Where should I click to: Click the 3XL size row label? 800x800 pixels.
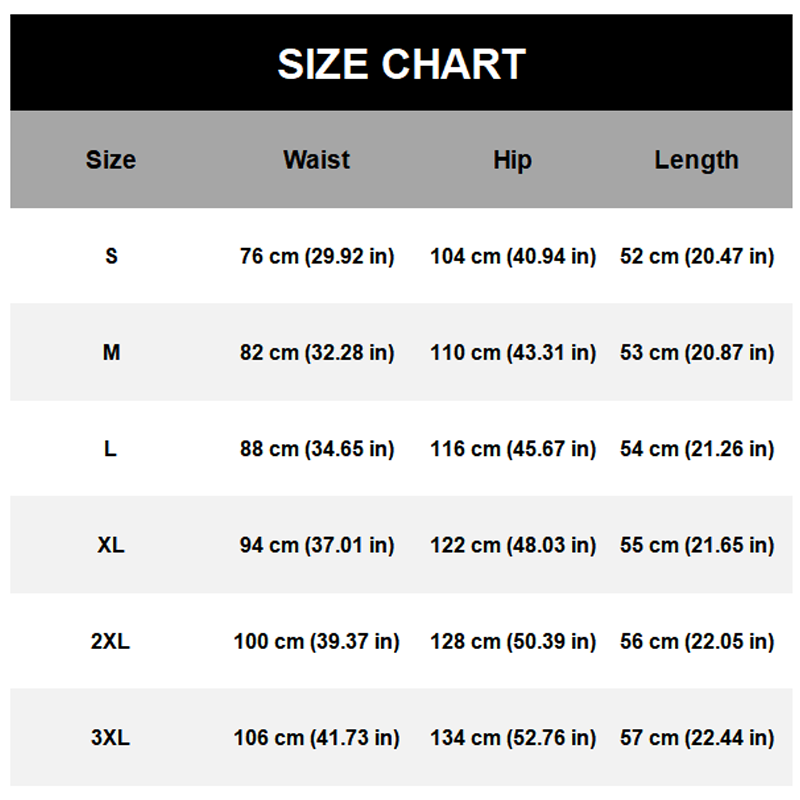click(x=111, y=738)
